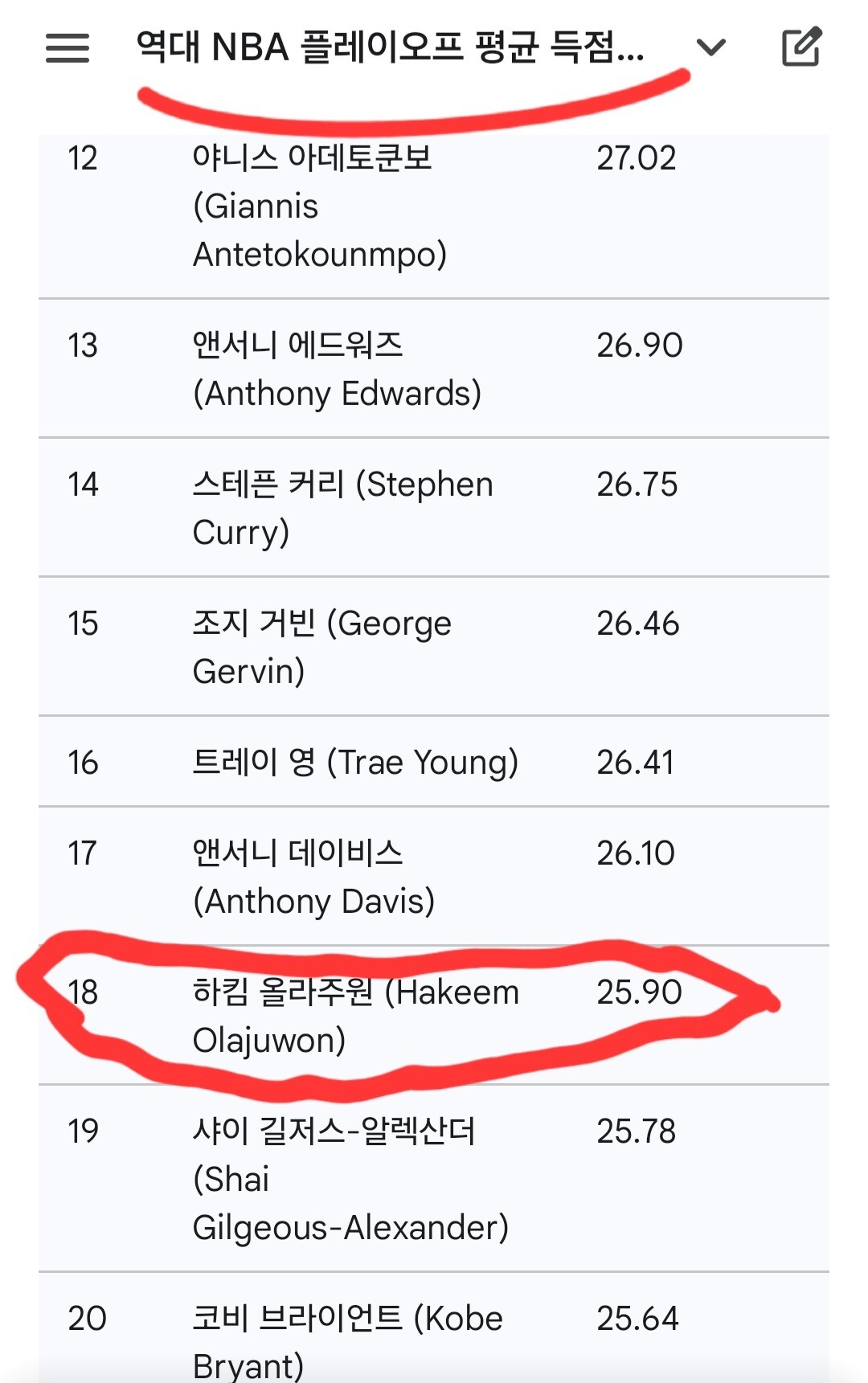The width and height of the screenshot is (868, 1383).
Task: Expand the conversation title dropdown chevron
Action: pyautogui.click(x=710, y=48)
